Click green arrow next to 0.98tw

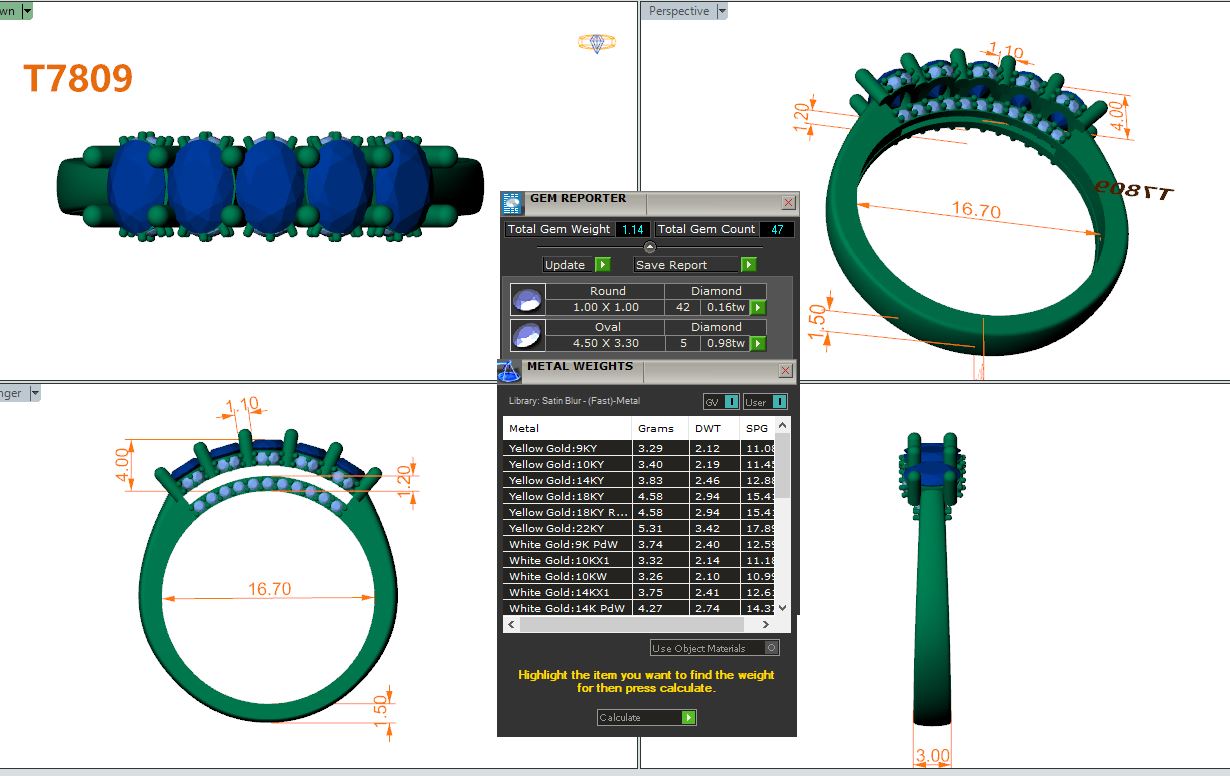(x=758, y=344)
